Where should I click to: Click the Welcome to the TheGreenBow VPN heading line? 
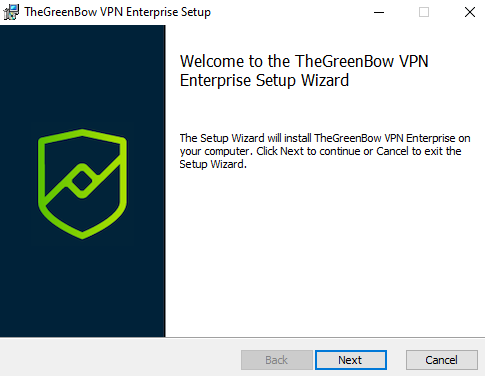pos(304,61)
